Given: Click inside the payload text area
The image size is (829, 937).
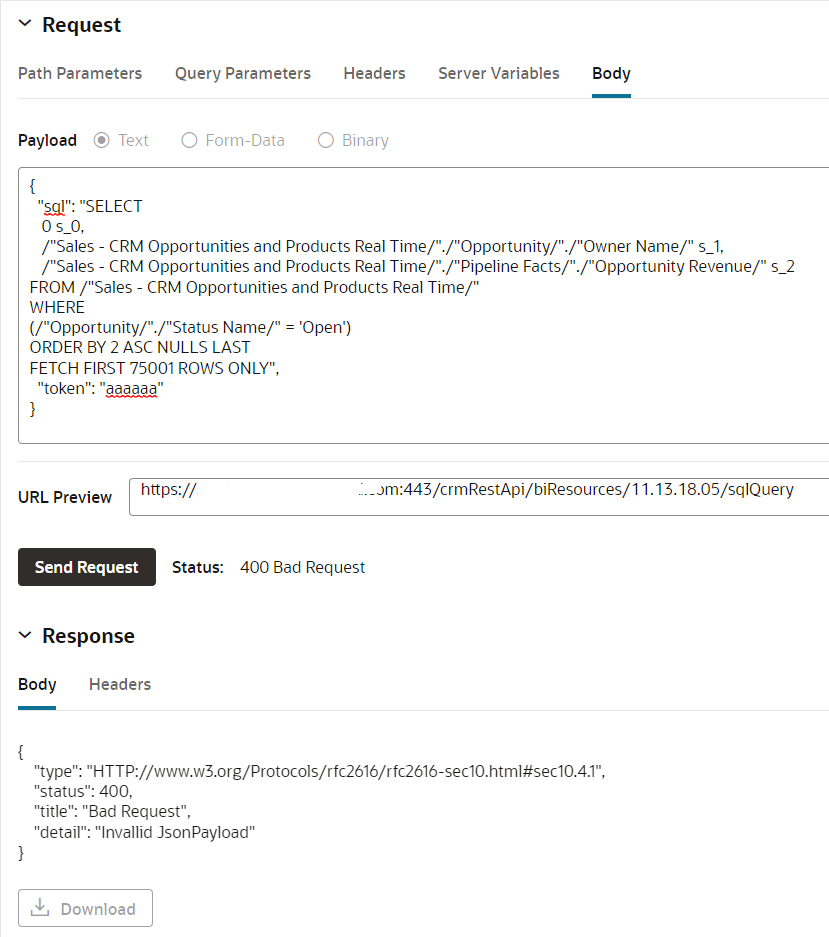Looking at the screenshot, I should 423,305.
